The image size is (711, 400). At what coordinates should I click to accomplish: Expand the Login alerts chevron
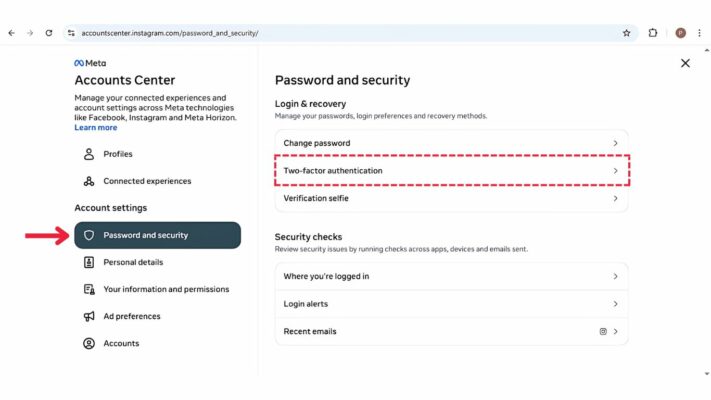[x=615, y=304]
